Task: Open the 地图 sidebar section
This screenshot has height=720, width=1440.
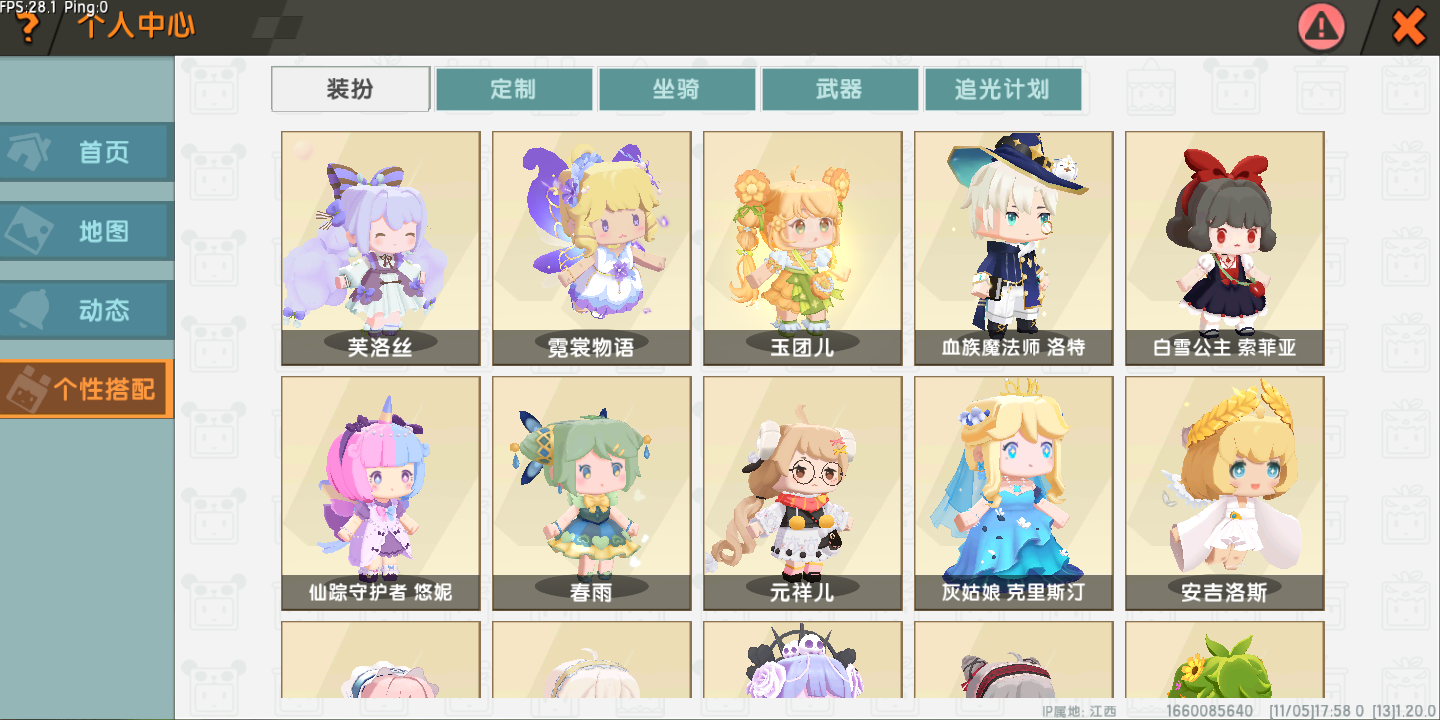Action: click(86, 231)
